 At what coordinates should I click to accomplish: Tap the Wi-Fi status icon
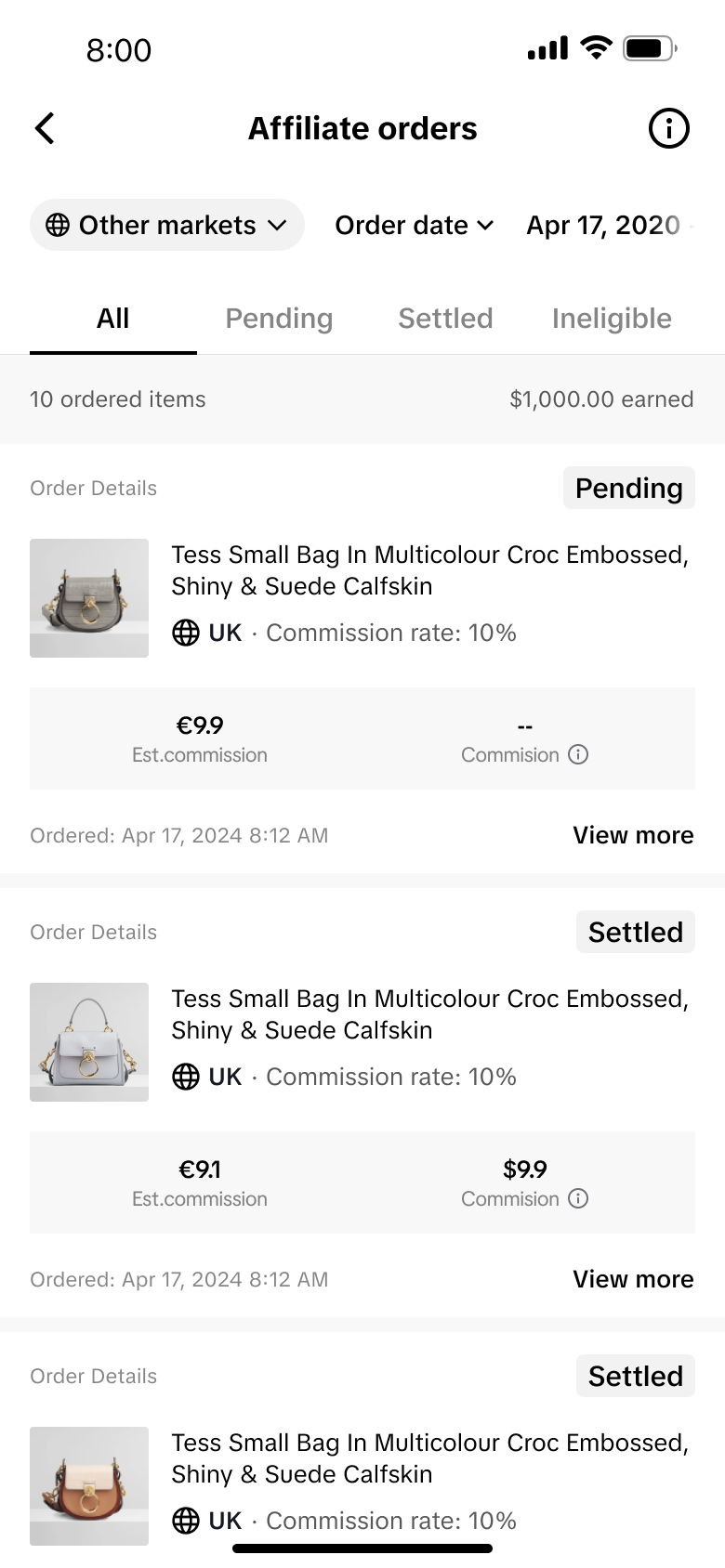click(x=596, y=48)
